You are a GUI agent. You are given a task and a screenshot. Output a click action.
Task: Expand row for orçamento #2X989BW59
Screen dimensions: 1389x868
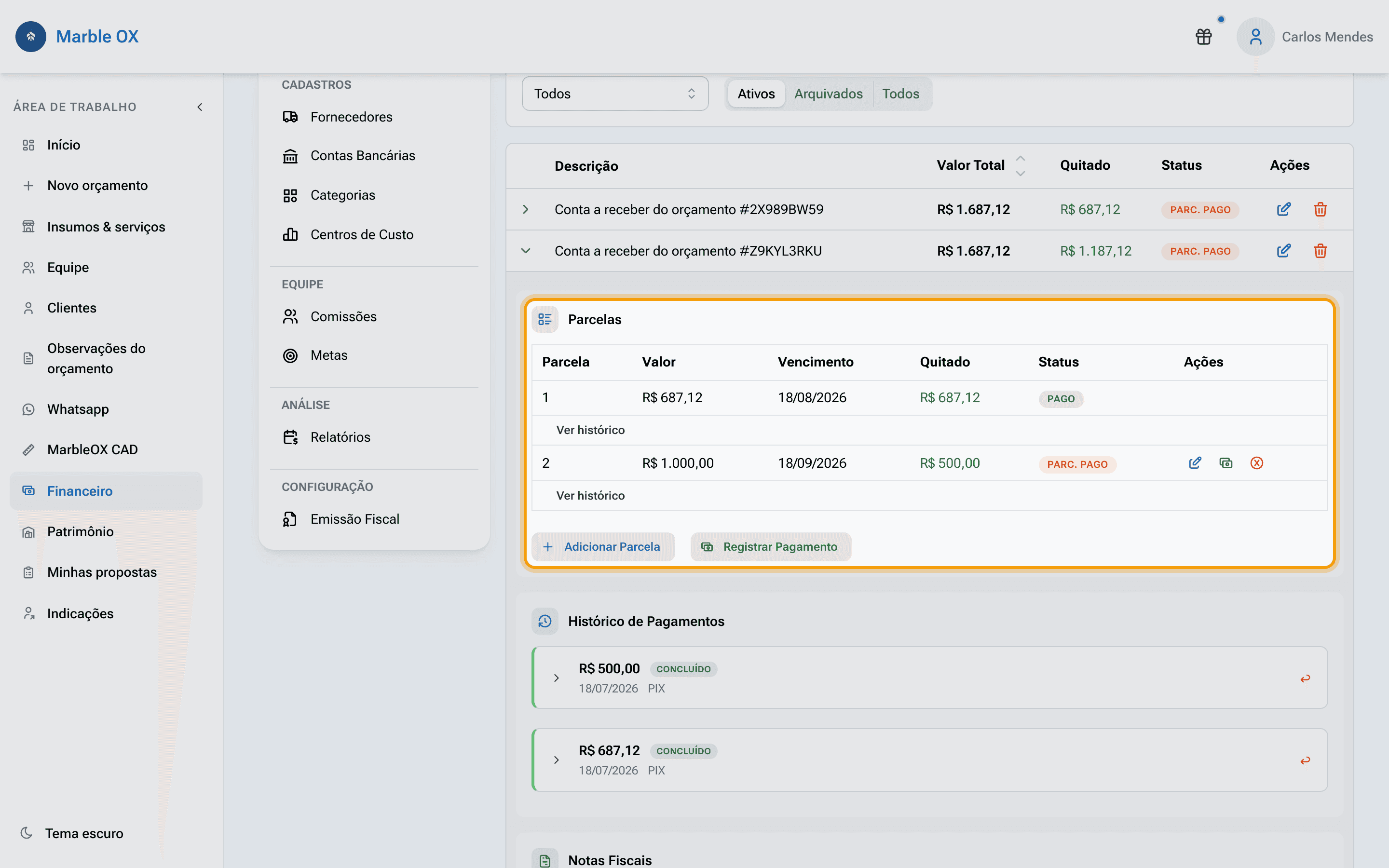(x=526, y=210)
